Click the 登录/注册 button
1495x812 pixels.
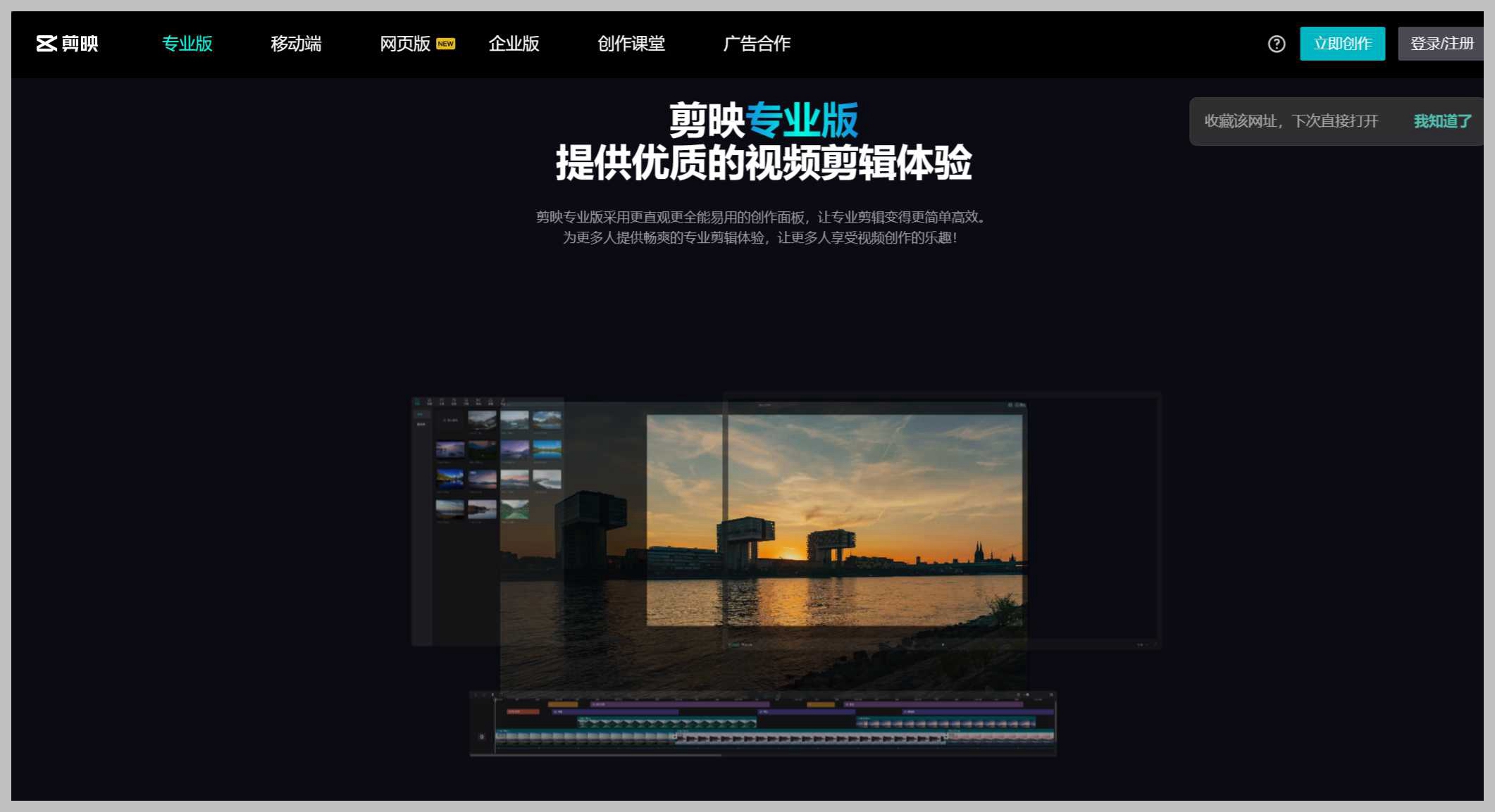(x=1441, y=44)
